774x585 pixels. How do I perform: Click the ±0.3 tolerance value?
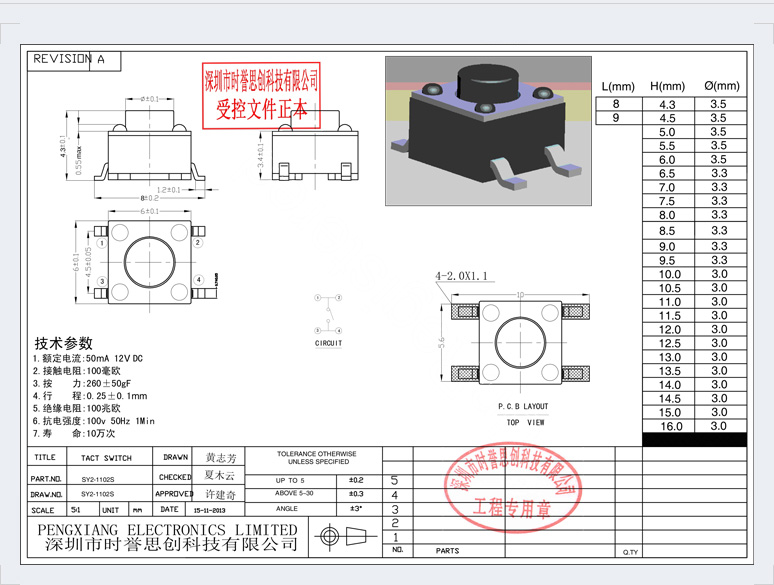coord(356,494)
